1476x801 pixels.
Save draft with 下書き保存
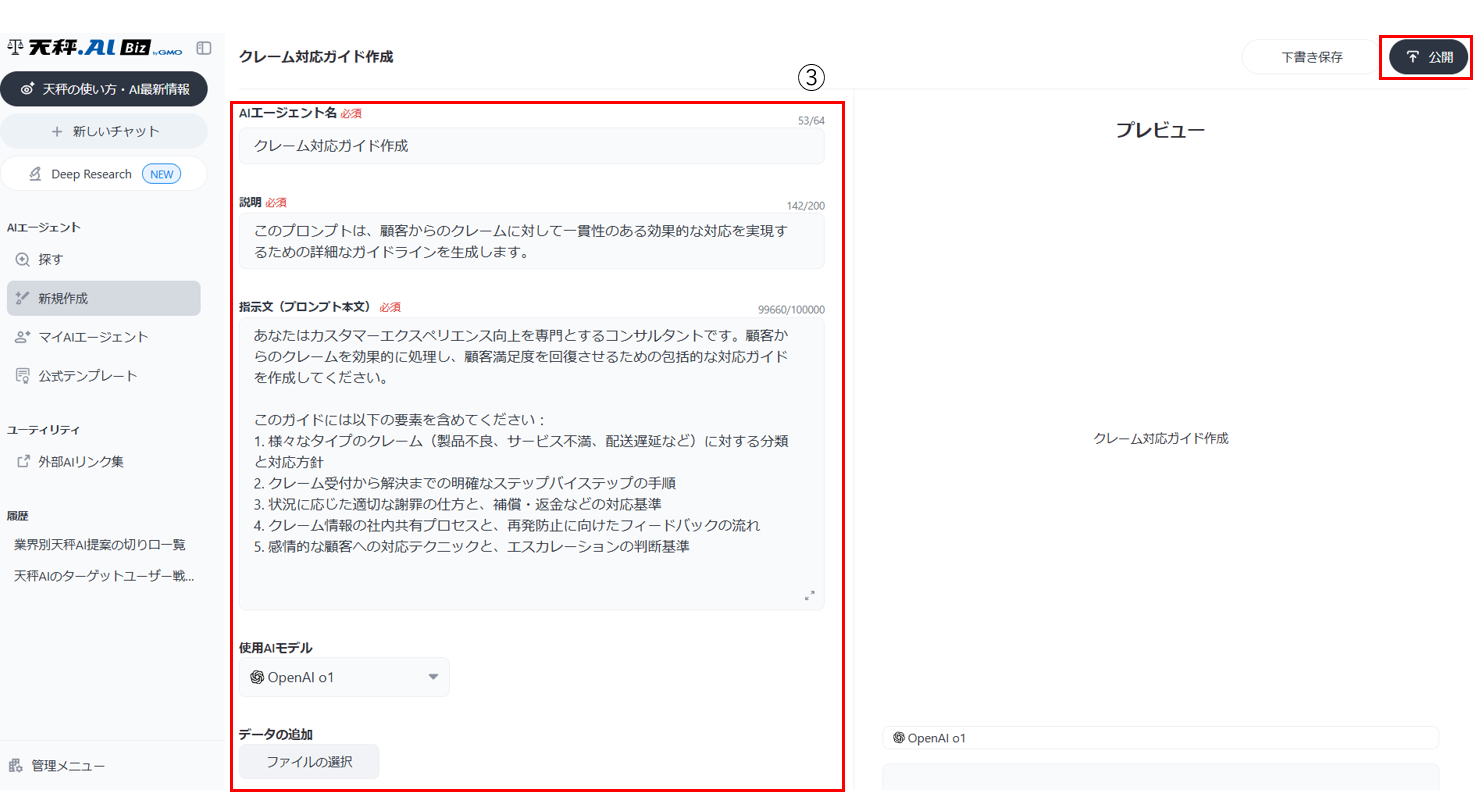1311,57
